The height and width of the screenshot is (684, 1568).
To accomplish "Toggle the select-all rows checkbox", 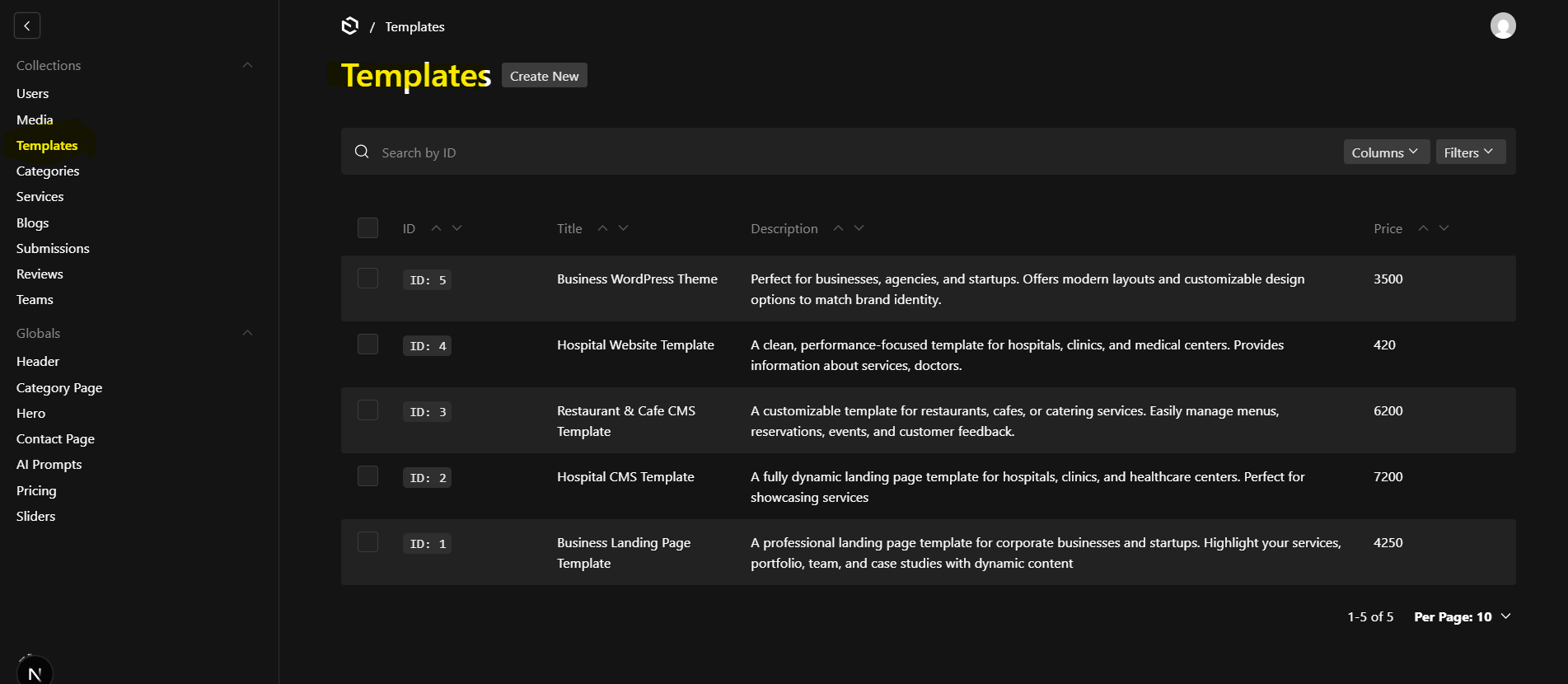I will click(x=367, y=228).
